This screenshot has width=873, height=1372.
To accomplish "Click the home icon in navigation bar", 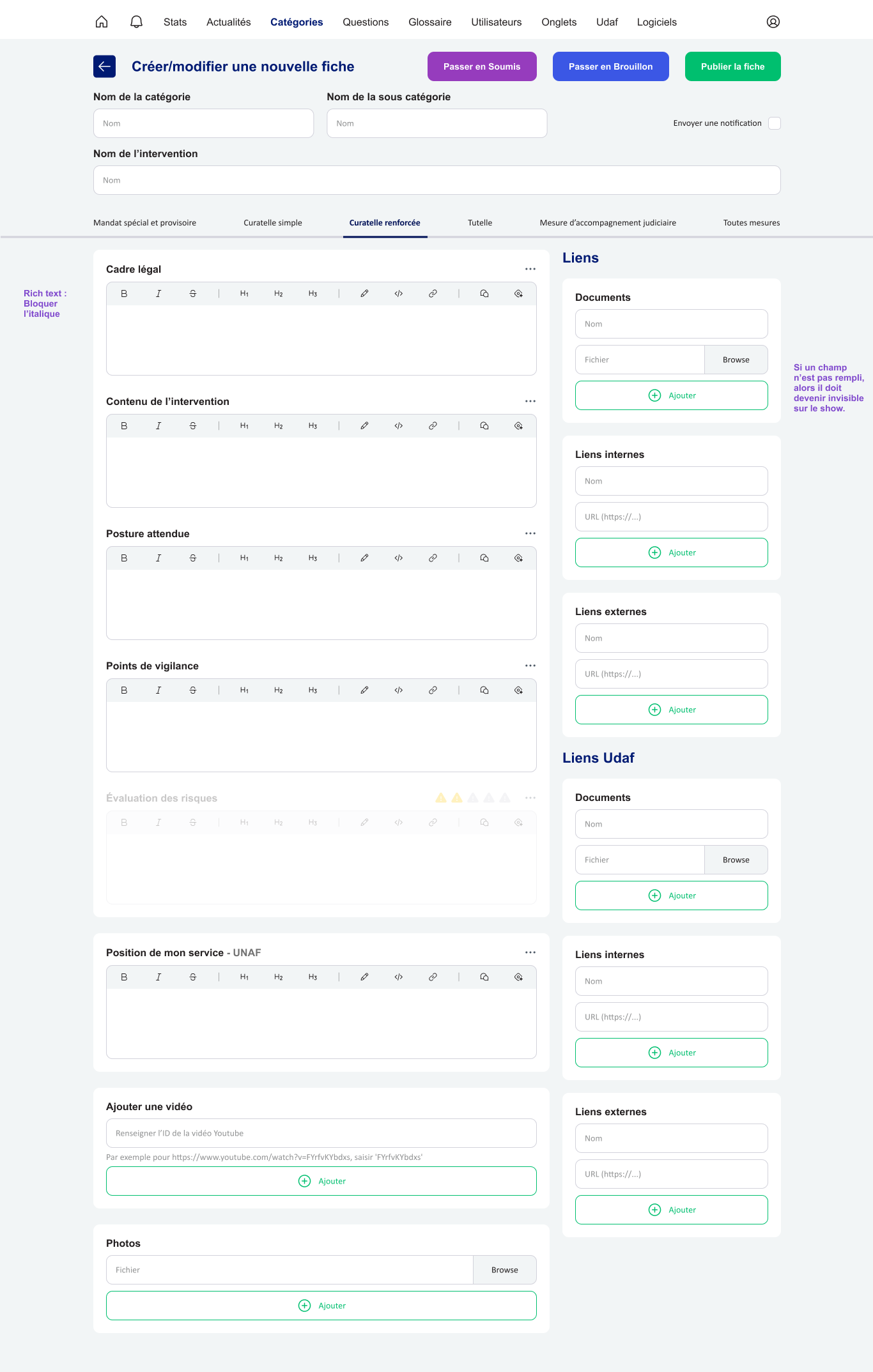I will 102,22.
